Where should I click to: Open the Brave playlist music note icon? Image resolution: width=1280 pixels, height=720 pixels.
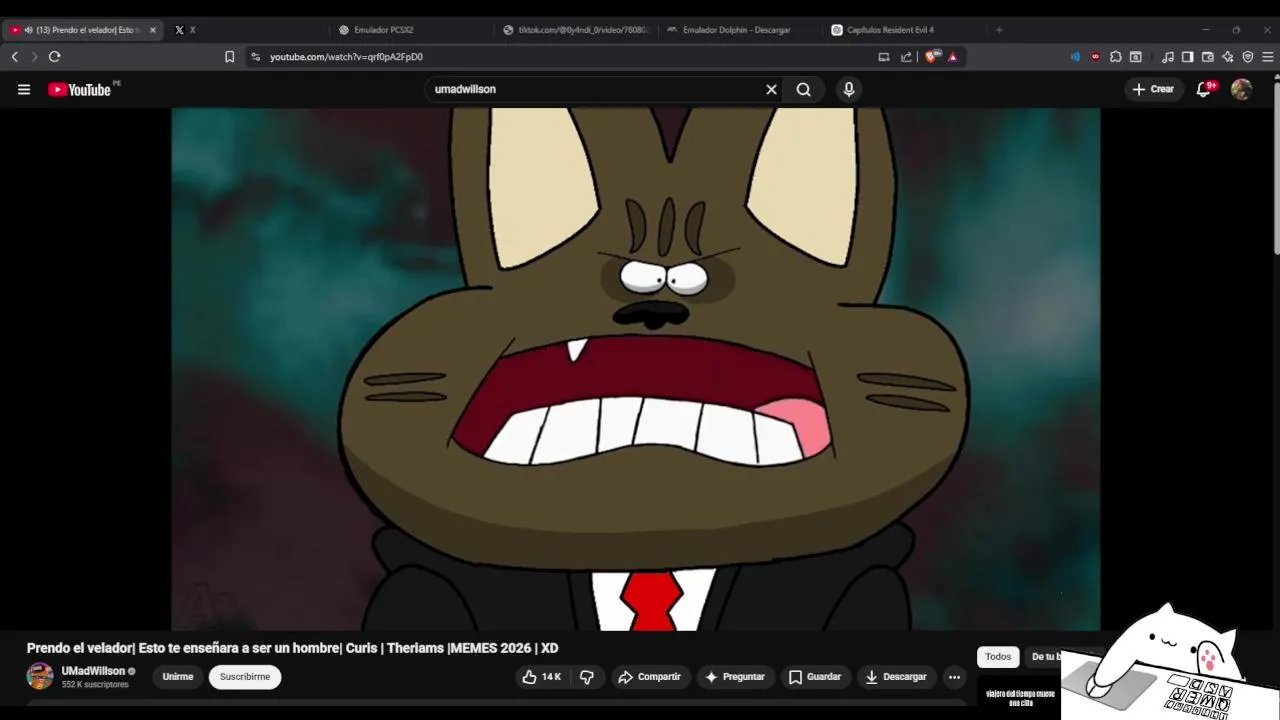(x=1168, y=57)
